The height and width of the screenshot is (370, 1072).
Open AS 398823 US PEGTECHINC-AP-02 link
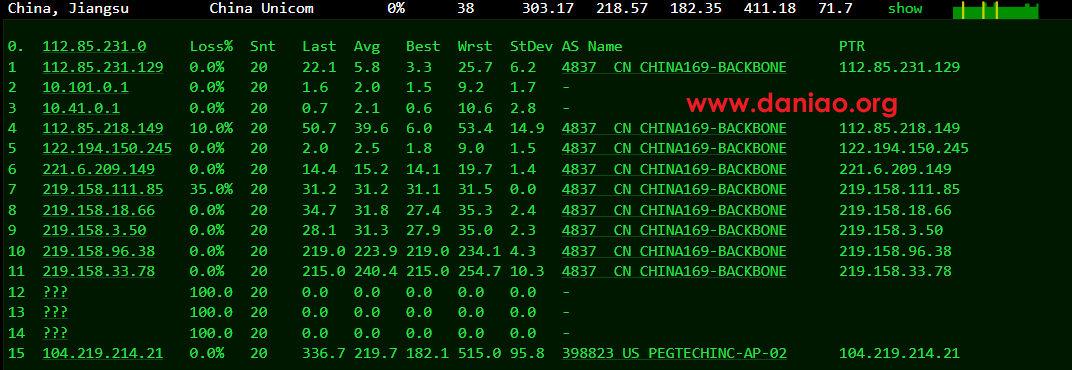674,353
